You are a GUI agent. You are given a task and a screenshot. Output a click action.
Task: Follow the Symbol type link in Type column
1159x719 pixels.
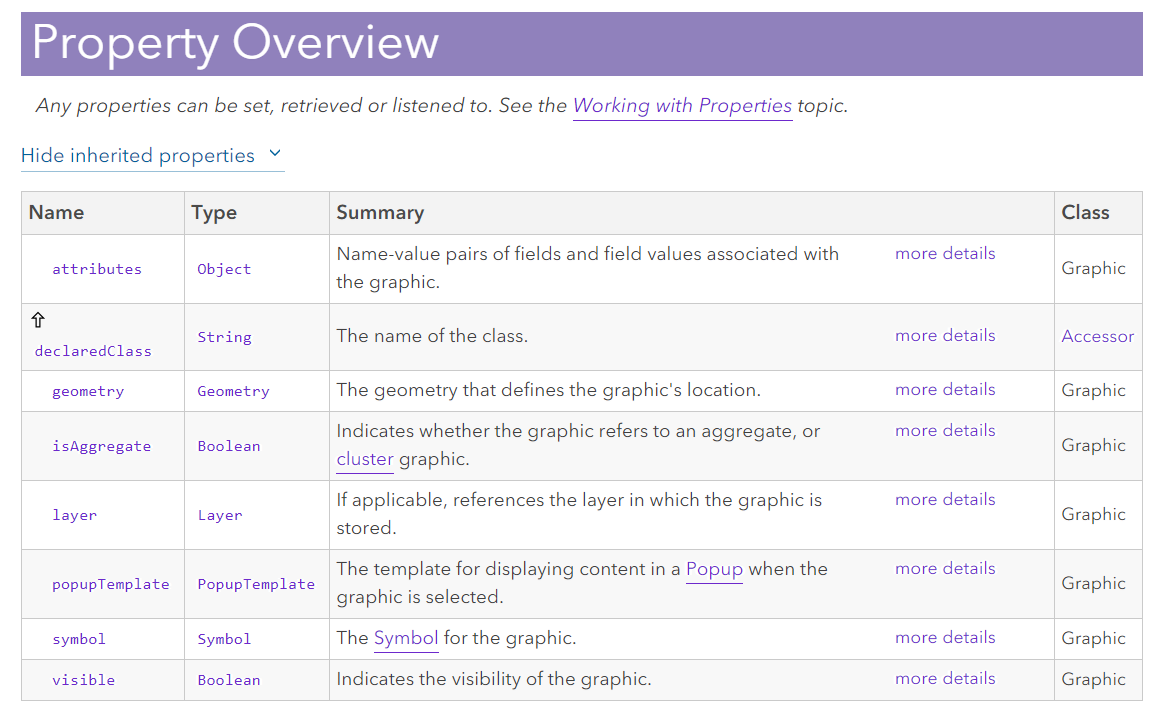[x=224, y=638]
